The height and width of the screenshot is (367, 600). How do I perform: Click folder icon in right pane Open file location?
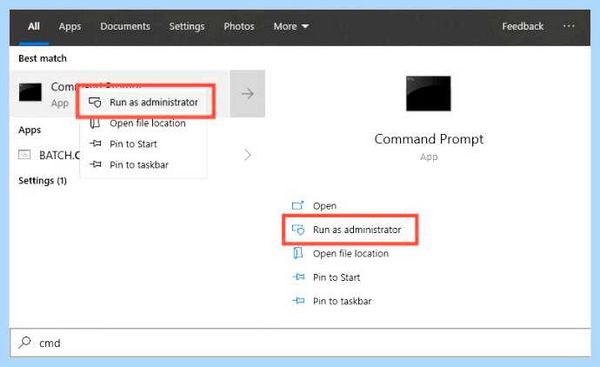coord(298,253)
